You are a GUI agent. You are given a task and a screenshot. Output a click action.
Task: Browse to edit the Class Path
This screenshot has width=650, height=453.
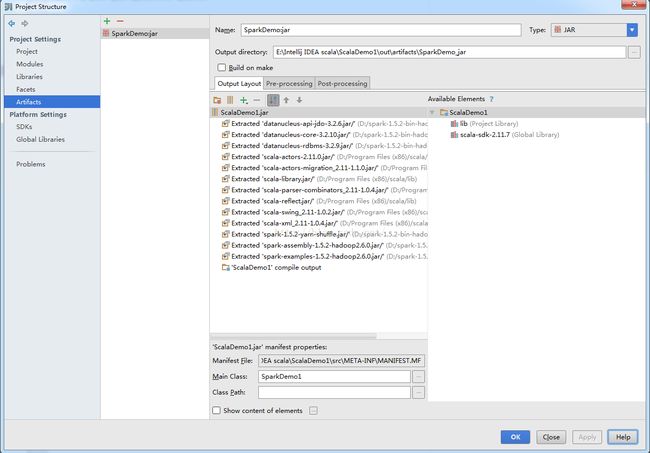(419, 392)
